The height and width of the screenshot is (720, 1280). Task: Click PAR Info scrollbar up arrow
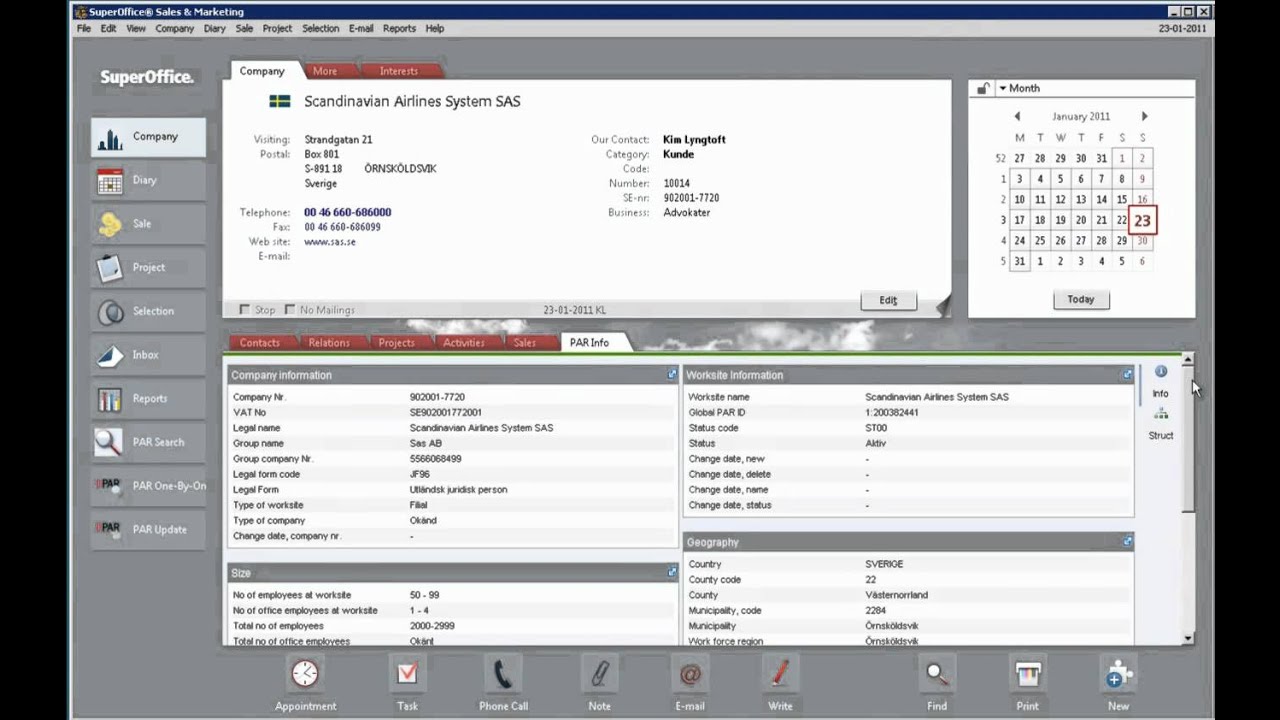[1188, 359]
